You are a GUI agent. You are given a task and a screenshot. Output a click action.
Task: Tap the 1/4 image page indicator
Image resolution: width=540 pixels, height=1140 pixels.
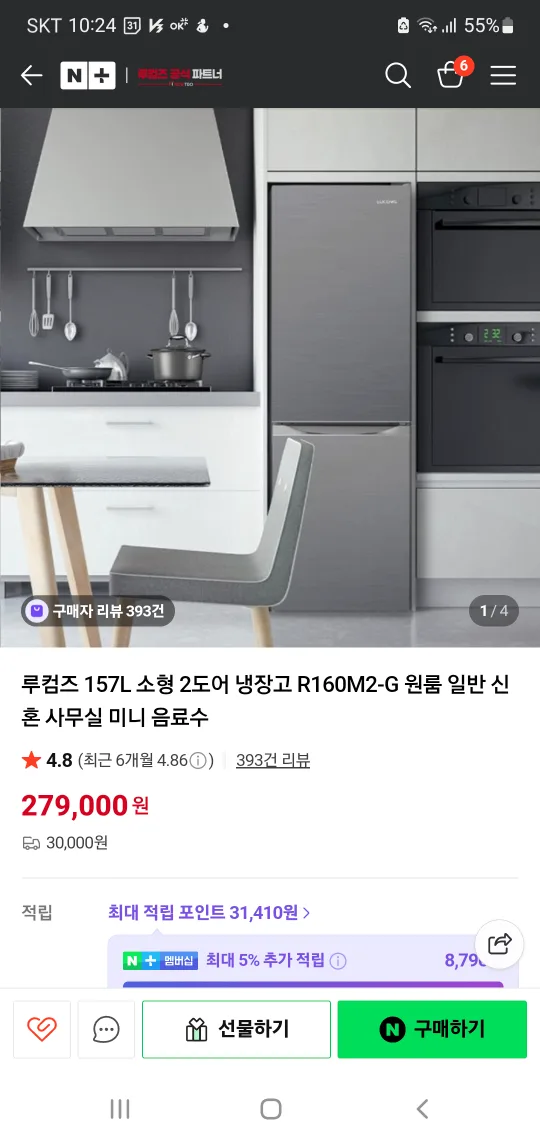494,611
